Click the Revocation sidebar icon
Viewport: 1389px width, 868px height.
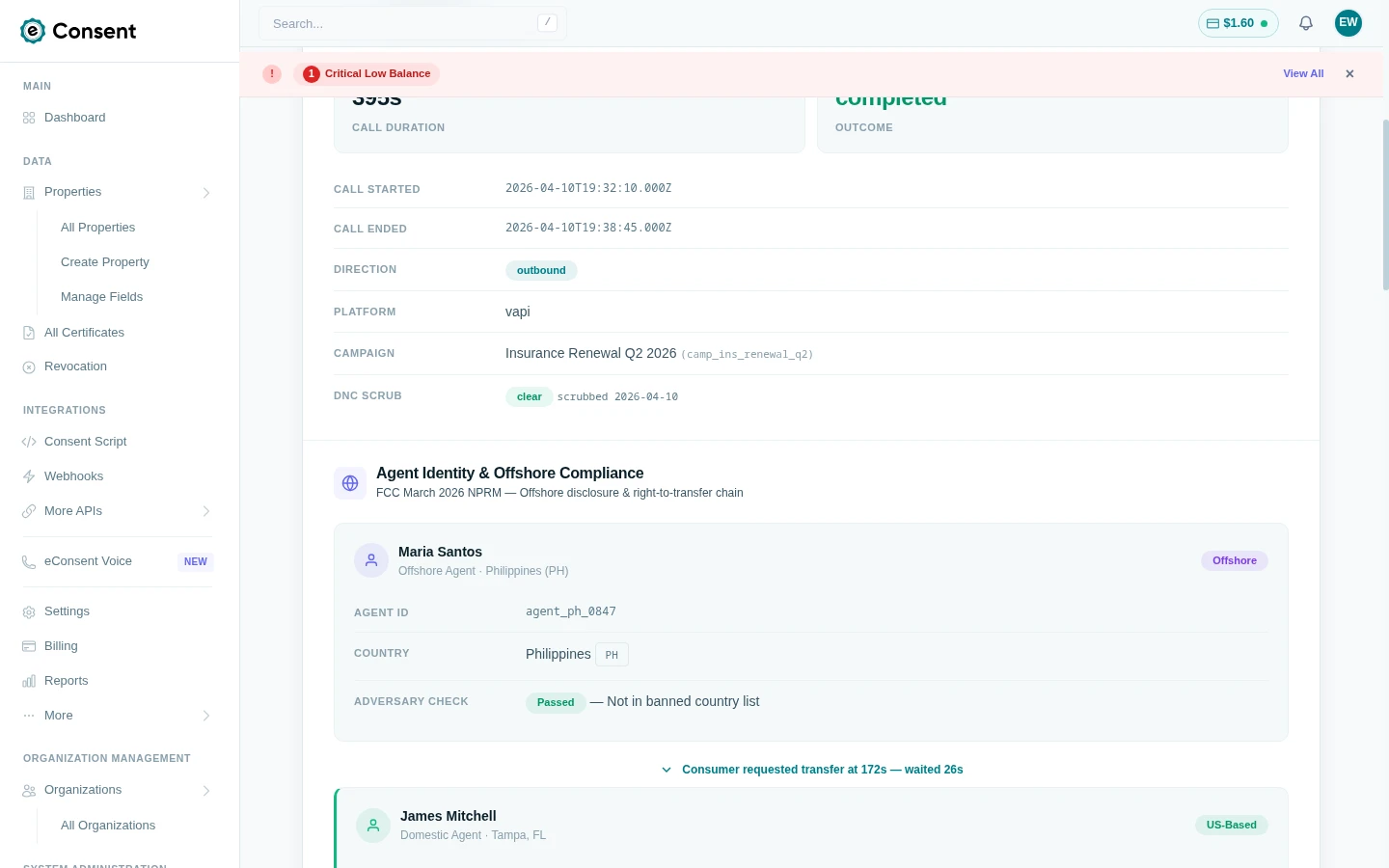click(29, 366)
